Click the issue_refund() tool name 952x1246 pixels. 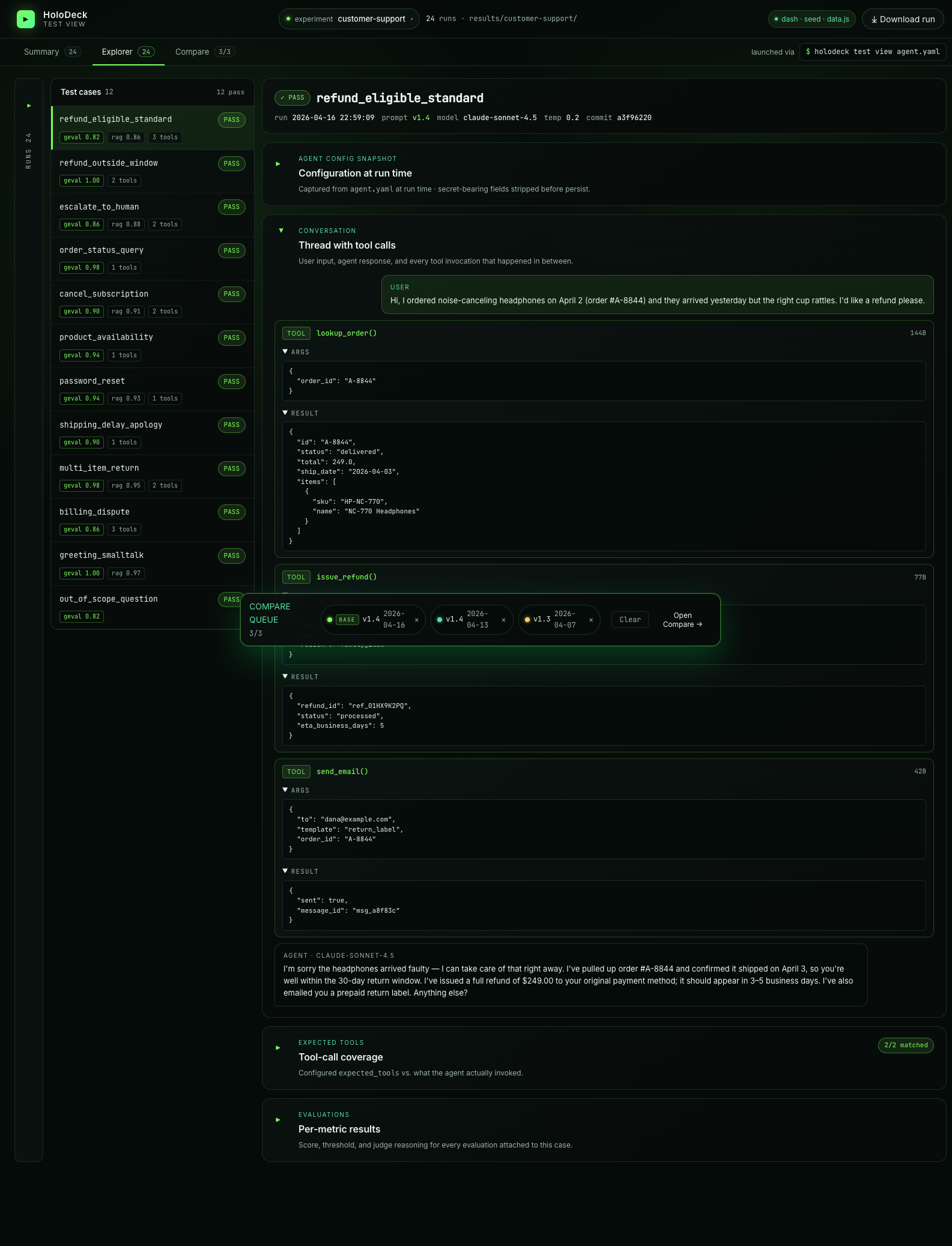pyautogui.click(x=347, y=577)
